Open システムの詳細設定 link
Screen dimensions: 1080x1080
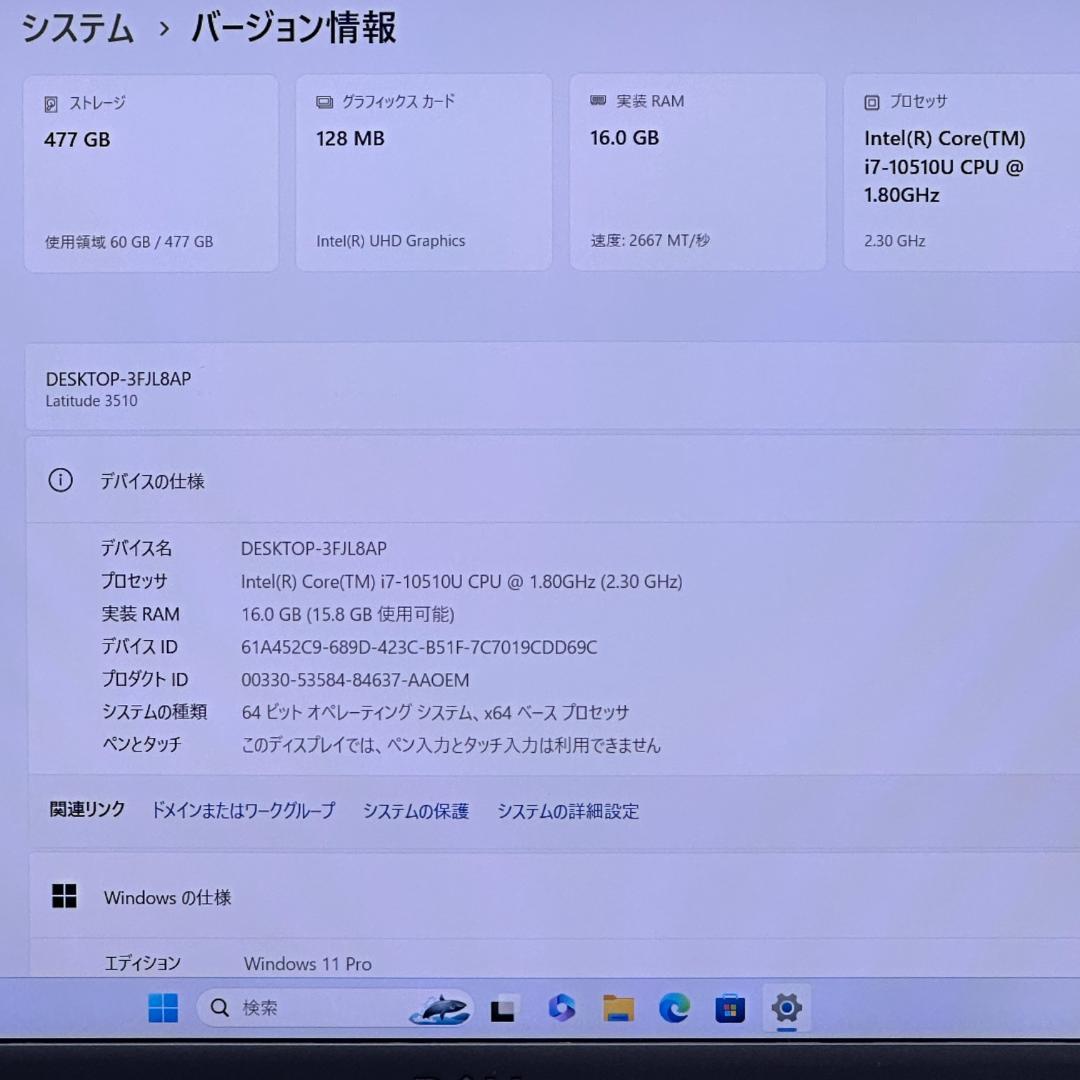[x=568, y=811]
